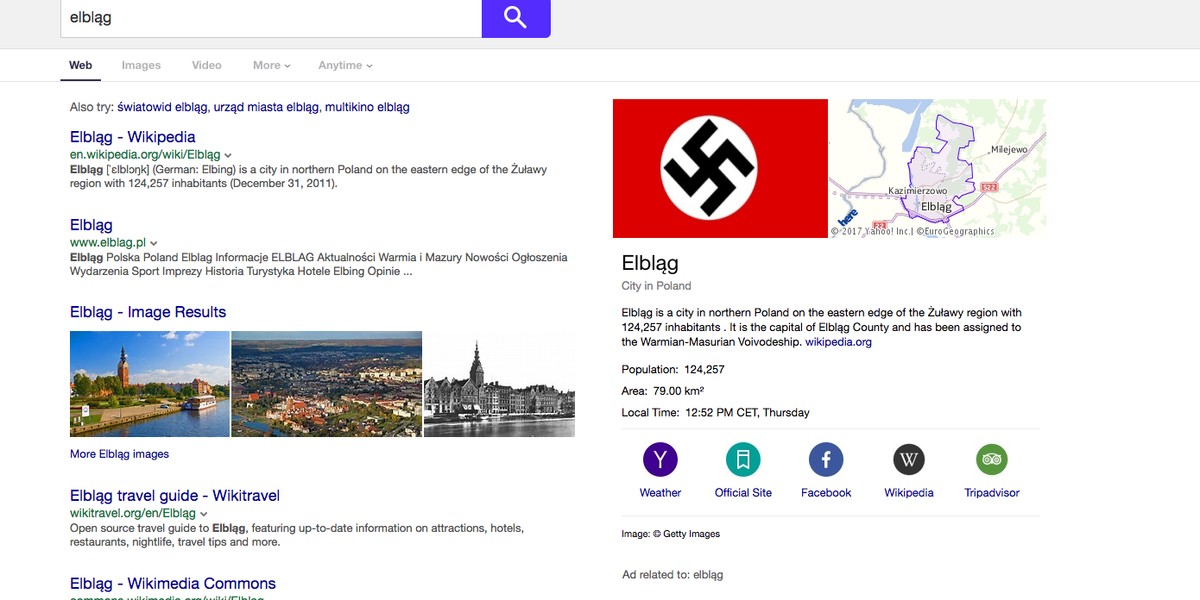Try the suggestion 'multikino elbląg'
Viewport: 1200px width, 600px height.
(x=367, y=107)
